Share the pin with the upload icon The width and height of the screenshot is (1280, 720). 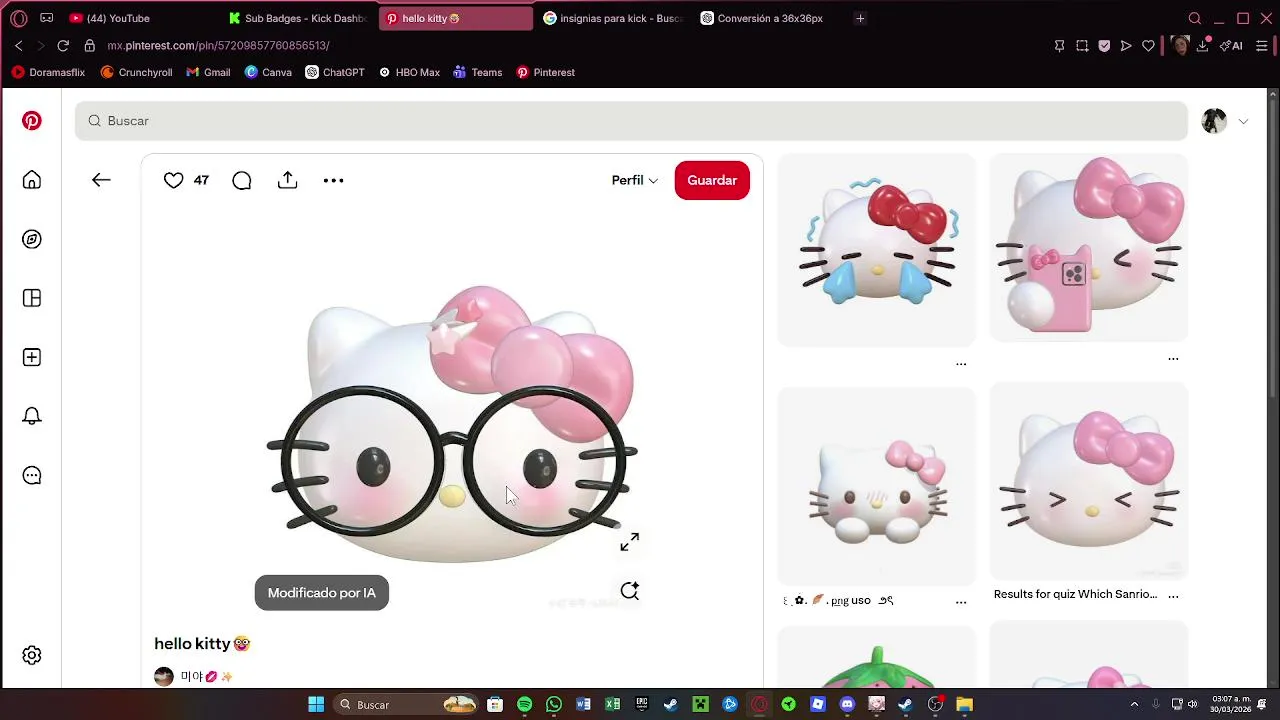tap(288, 180)
